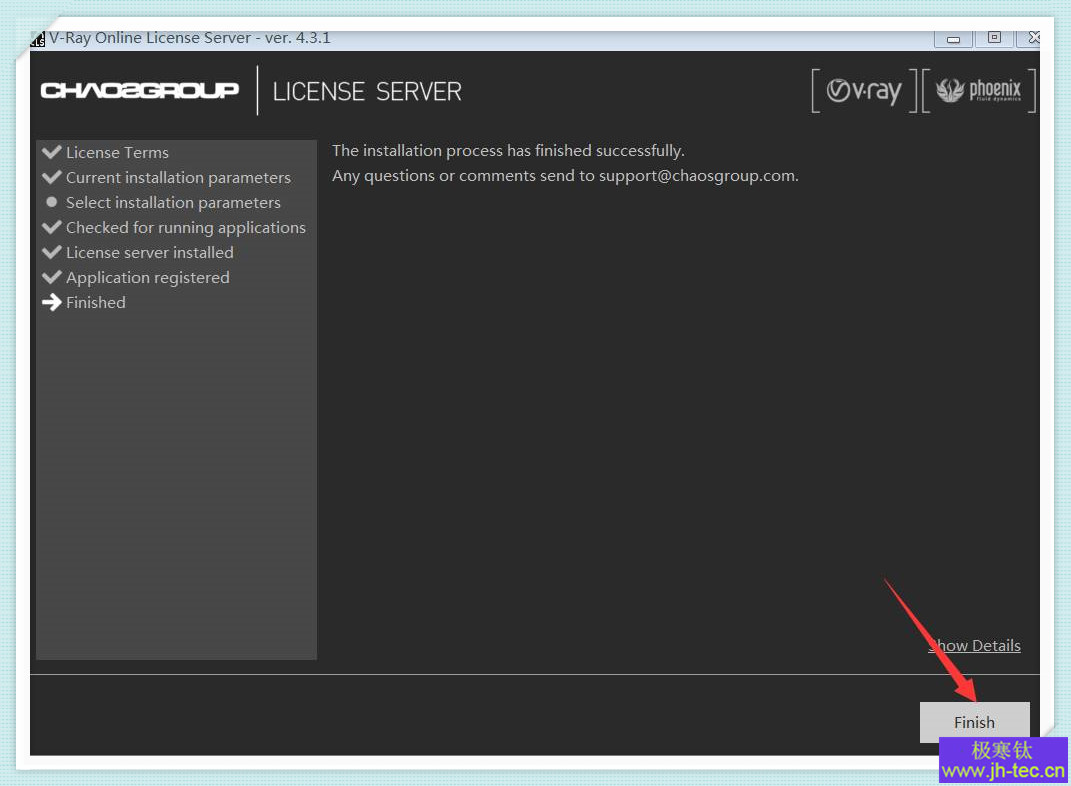The image size is (1071, 786).
Task: Click the checkmark beside Checked for running applications
Action: (x=52, y=227)
